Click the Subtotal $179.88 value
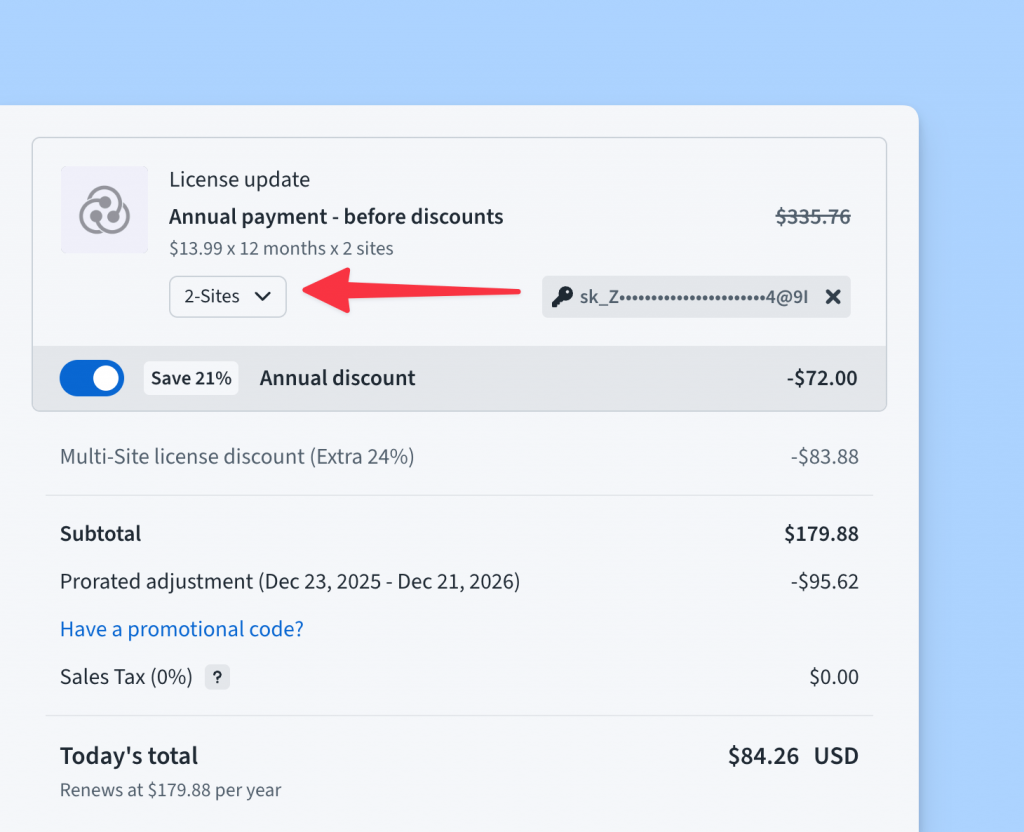This screenshot has width=1024, height=832. (822, 533)
